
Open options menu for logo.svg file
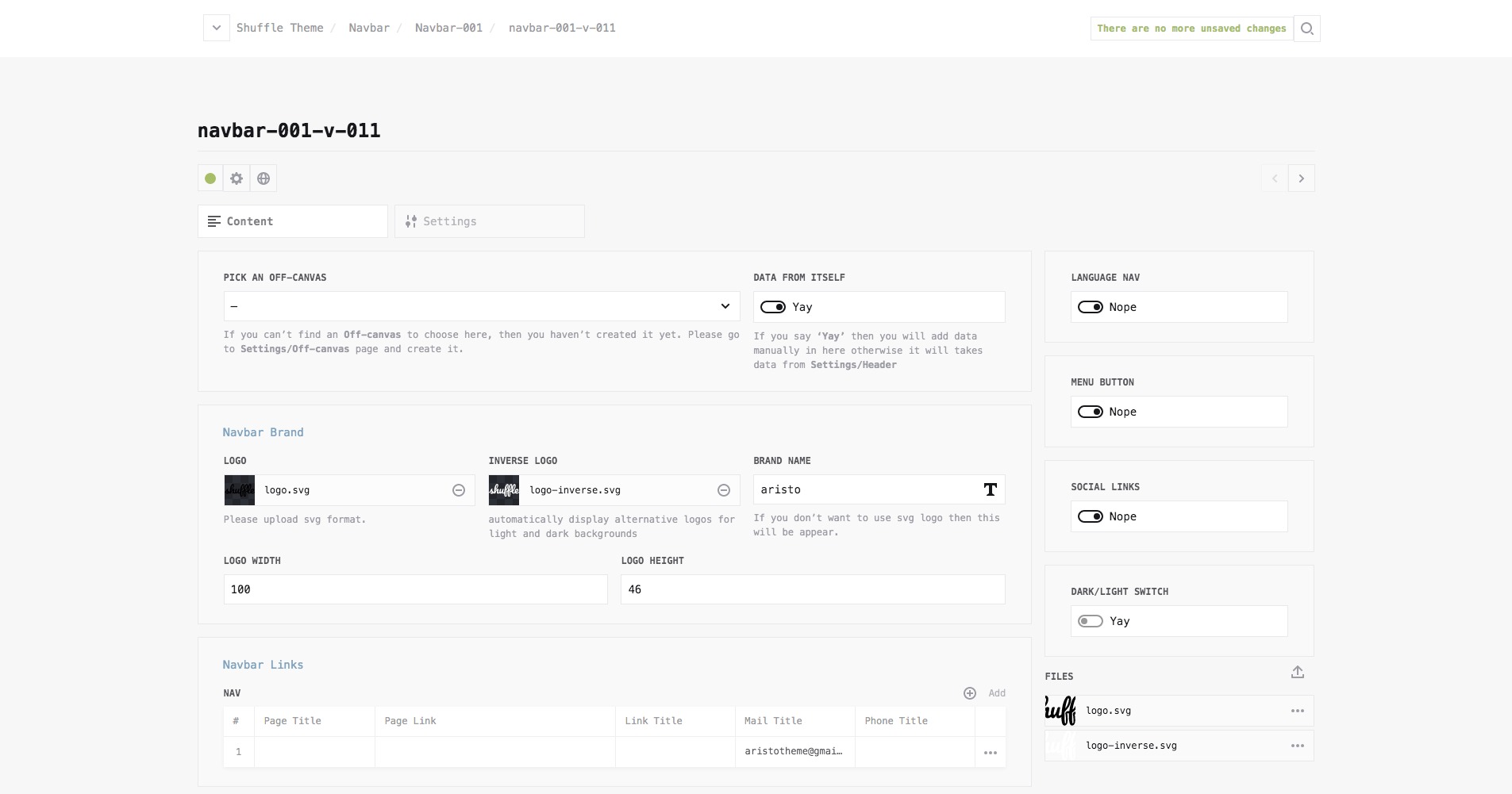click(1298, 711)
